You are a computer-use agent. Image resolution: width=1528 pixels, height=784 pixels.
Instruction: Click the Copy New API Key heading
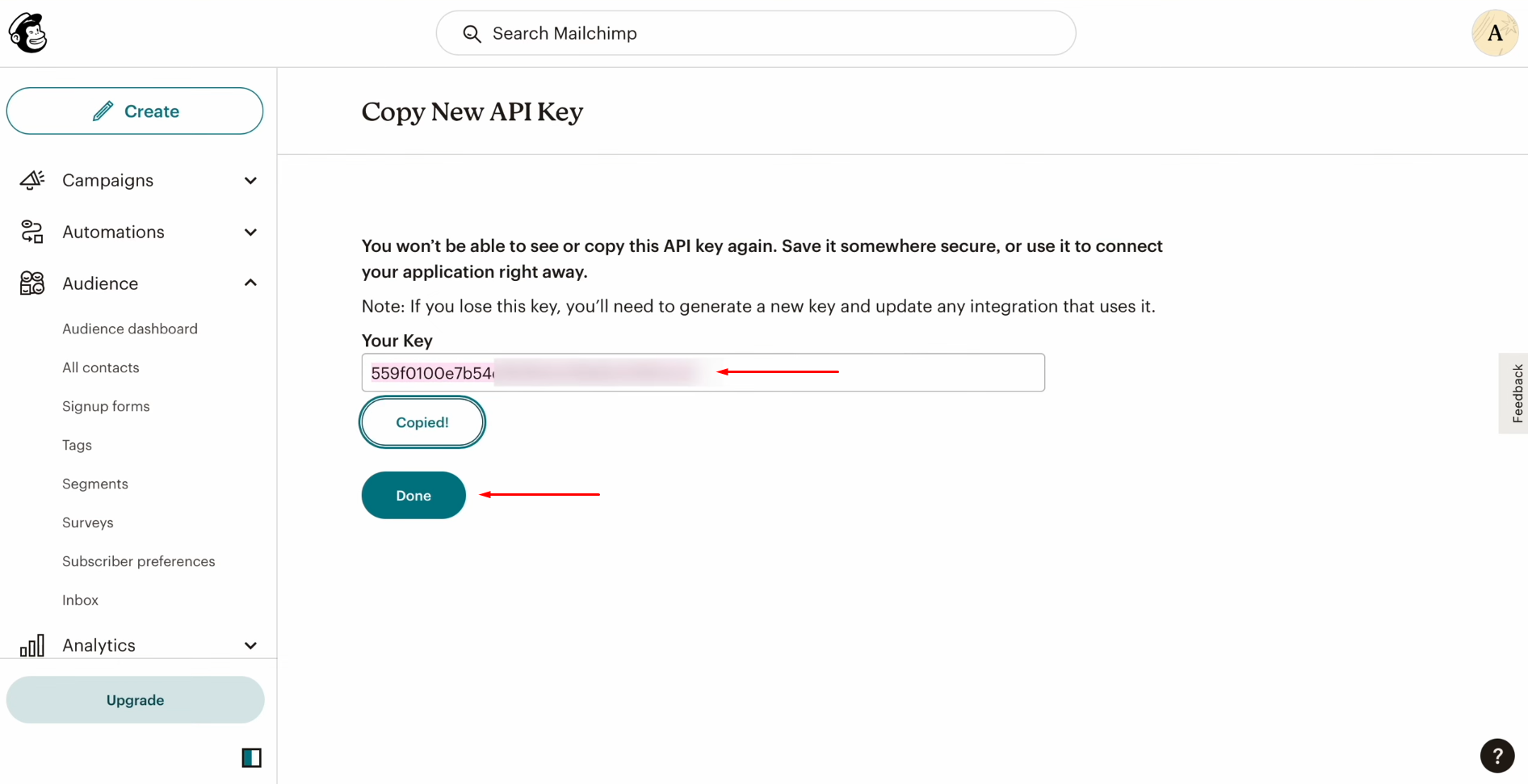tap(472, 111)
